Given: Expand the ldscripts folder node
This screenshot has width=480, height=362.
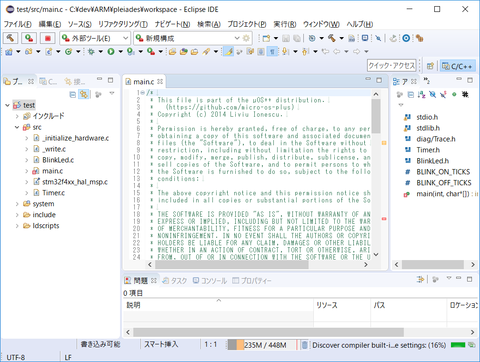Looking at the screenshot, I should [17, 226].
